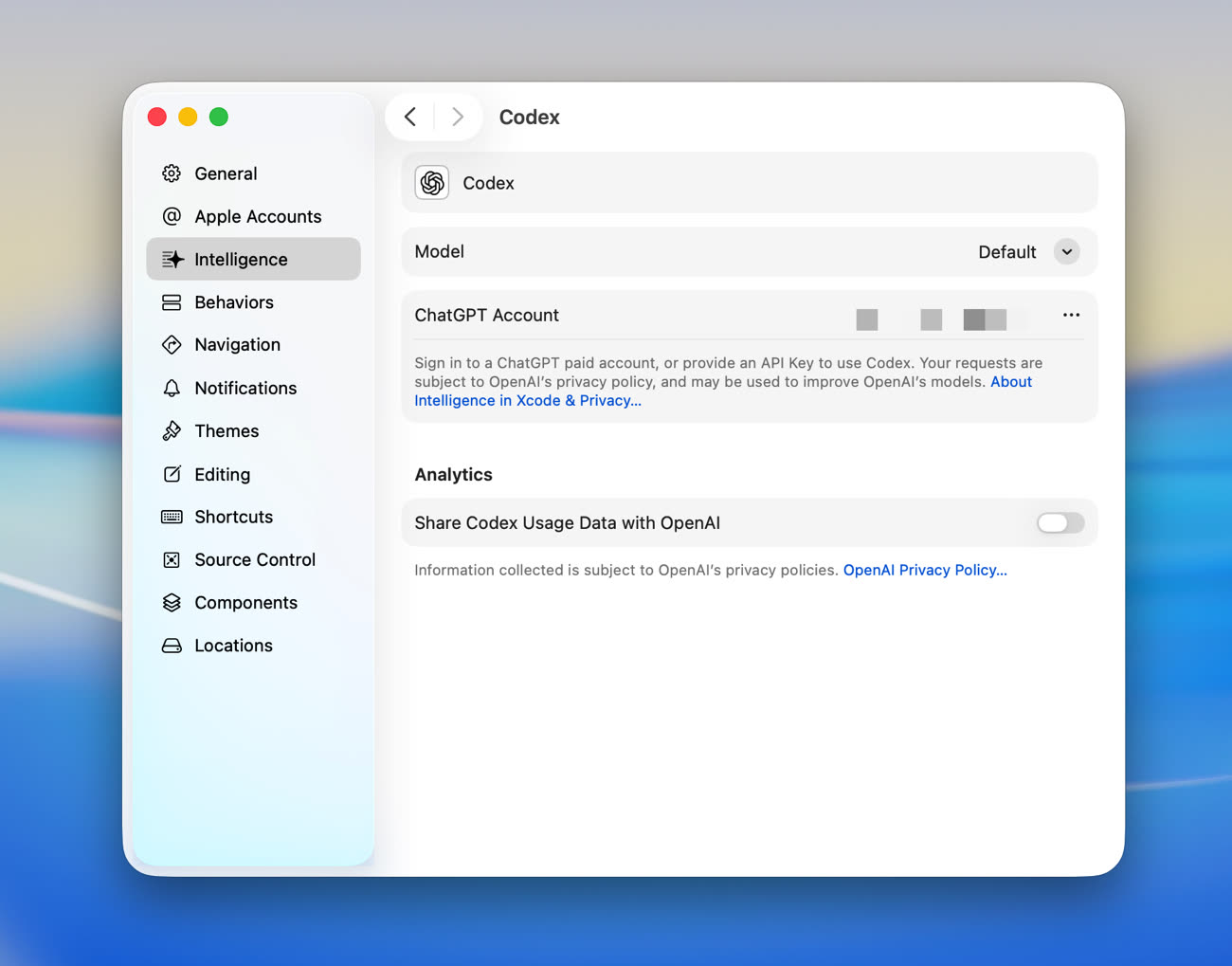
Task: Click the Default model value
Action: (1006, 252)
